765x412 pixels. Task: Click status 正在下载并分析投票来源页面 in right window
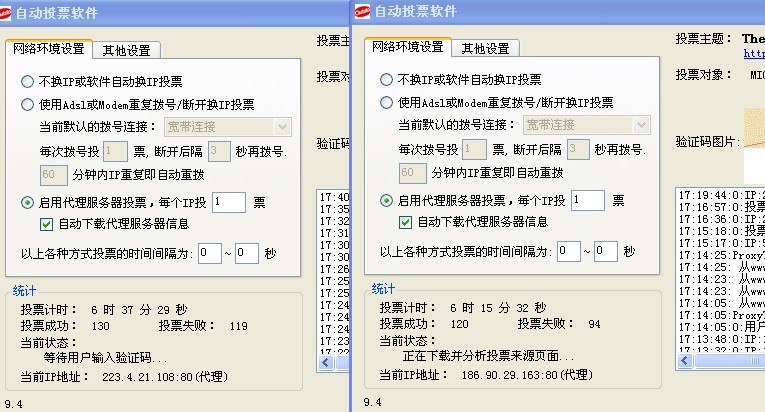tap(488, 356)
